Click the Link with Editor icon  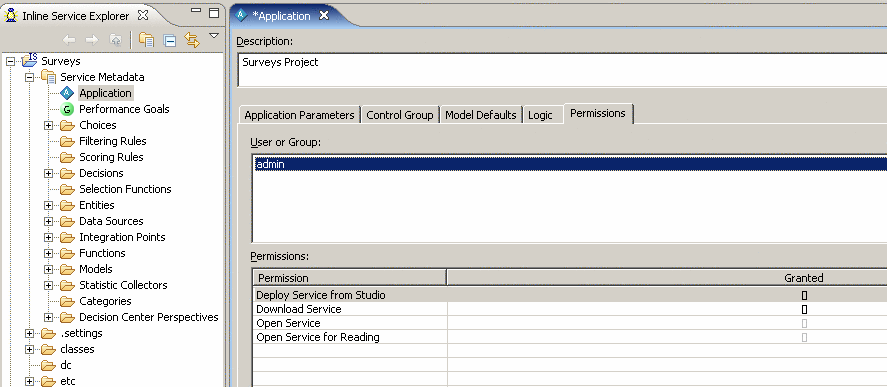point(192,40)
